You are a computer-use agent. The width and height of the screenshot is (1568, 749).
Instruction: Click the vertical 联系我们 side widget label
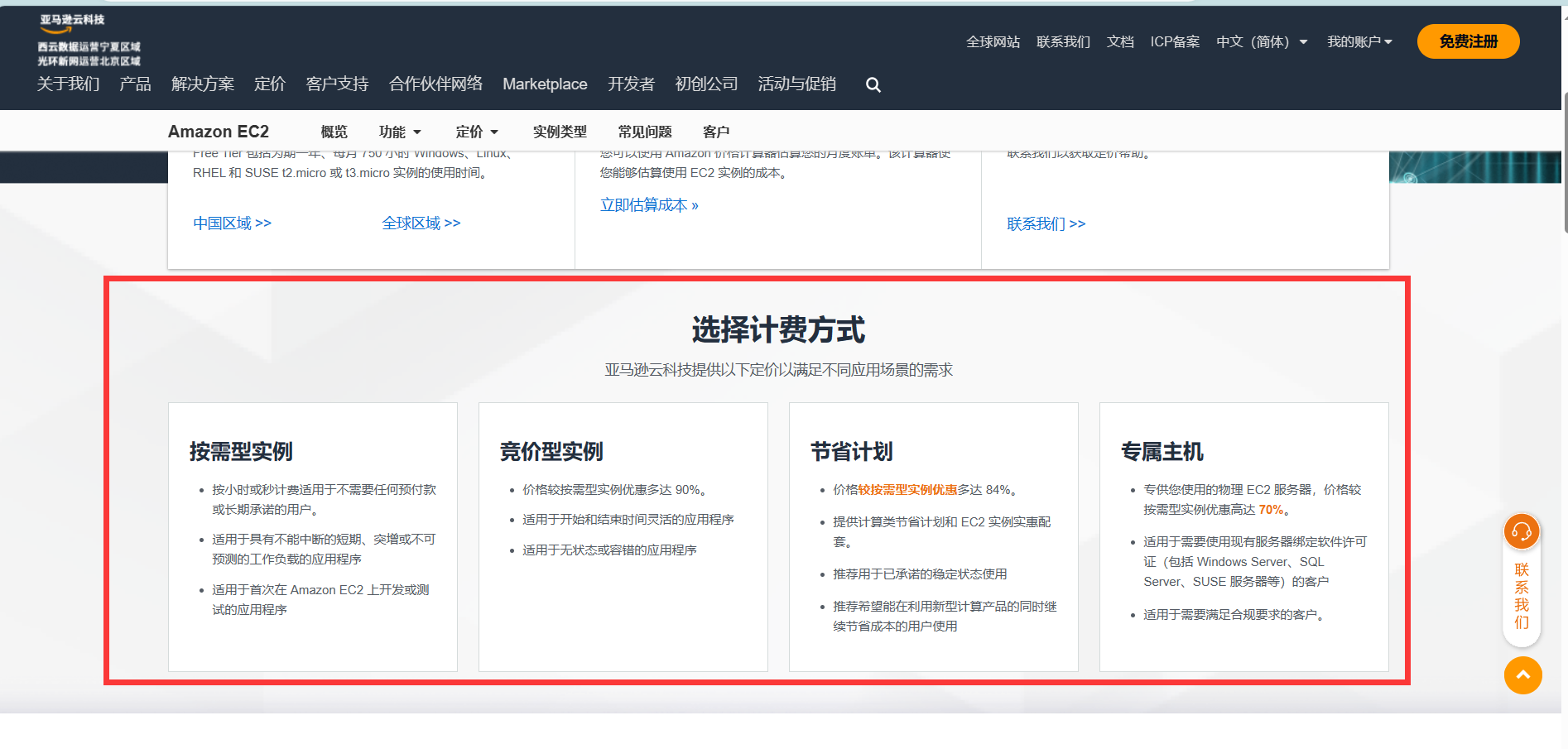click(x=1522, y=596)
